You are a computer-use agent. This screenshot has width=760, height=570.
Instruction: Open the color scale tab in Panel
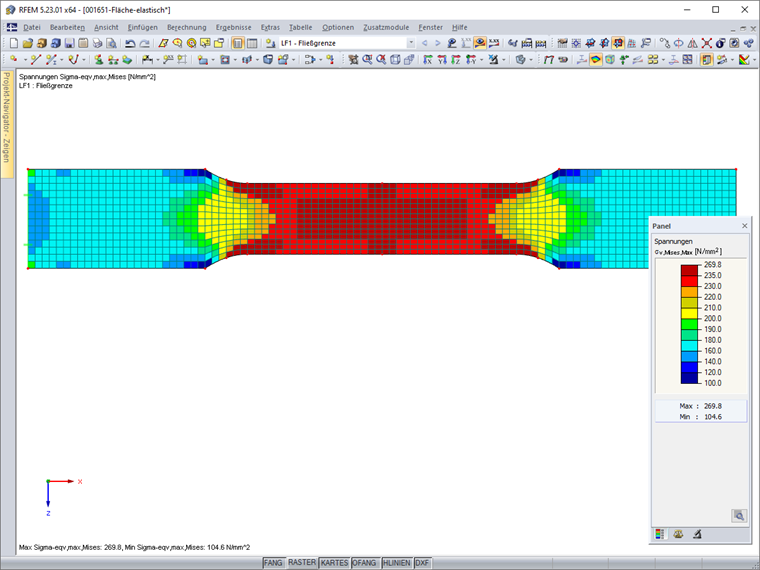pyautogui.click(x=660, y=534)
